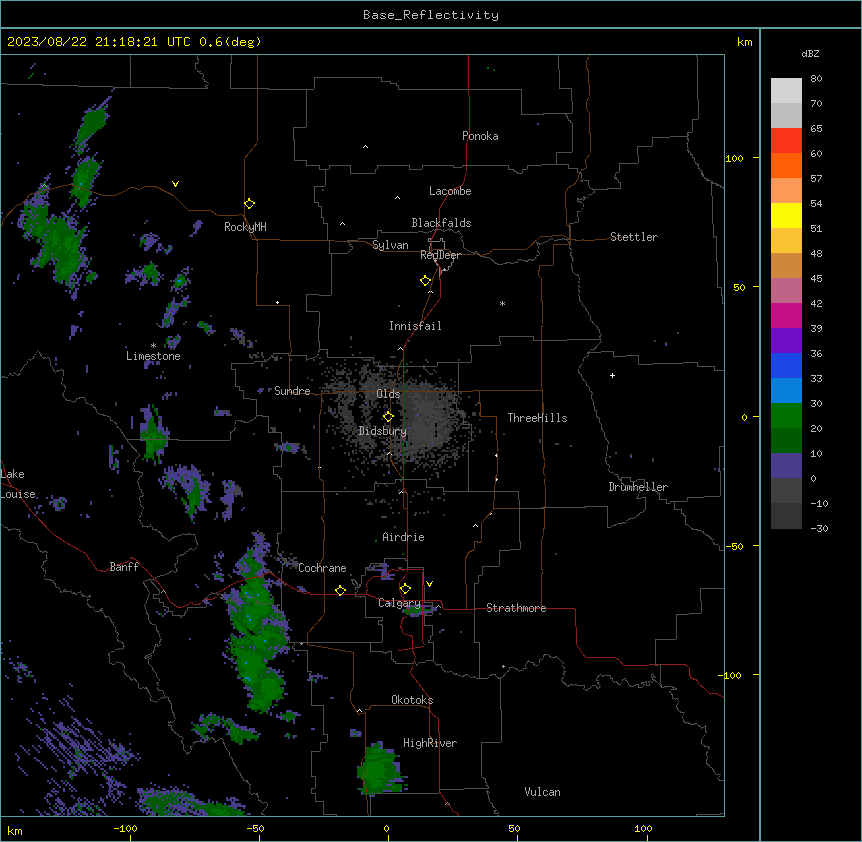The image size is (862, 842).
Task: Select the red 60-65 dBZ color swatch
Action: point(786,140)
